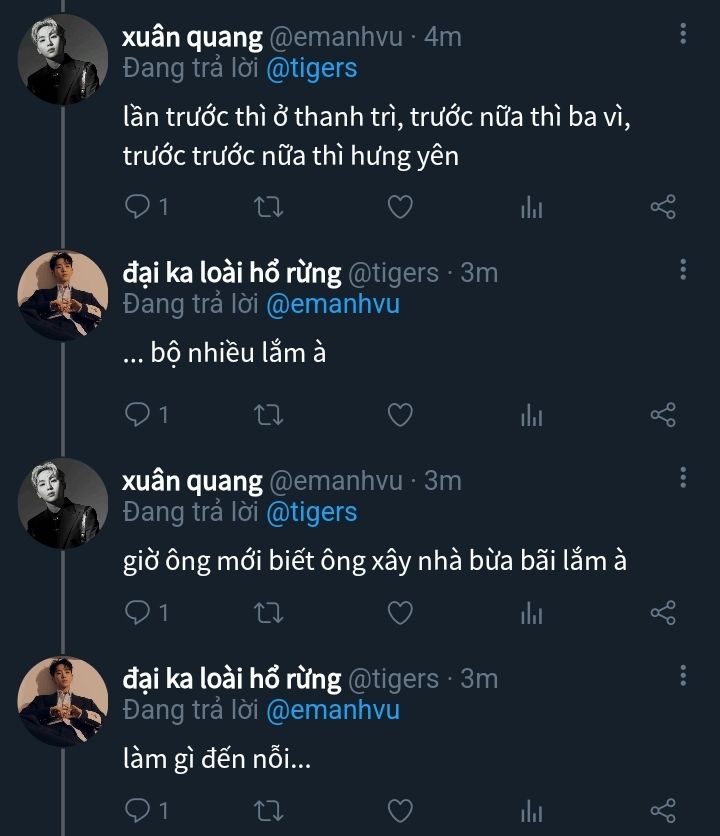
Task: Like the "bộ nhiều lắm à" tweet
Action: (400, 415)
